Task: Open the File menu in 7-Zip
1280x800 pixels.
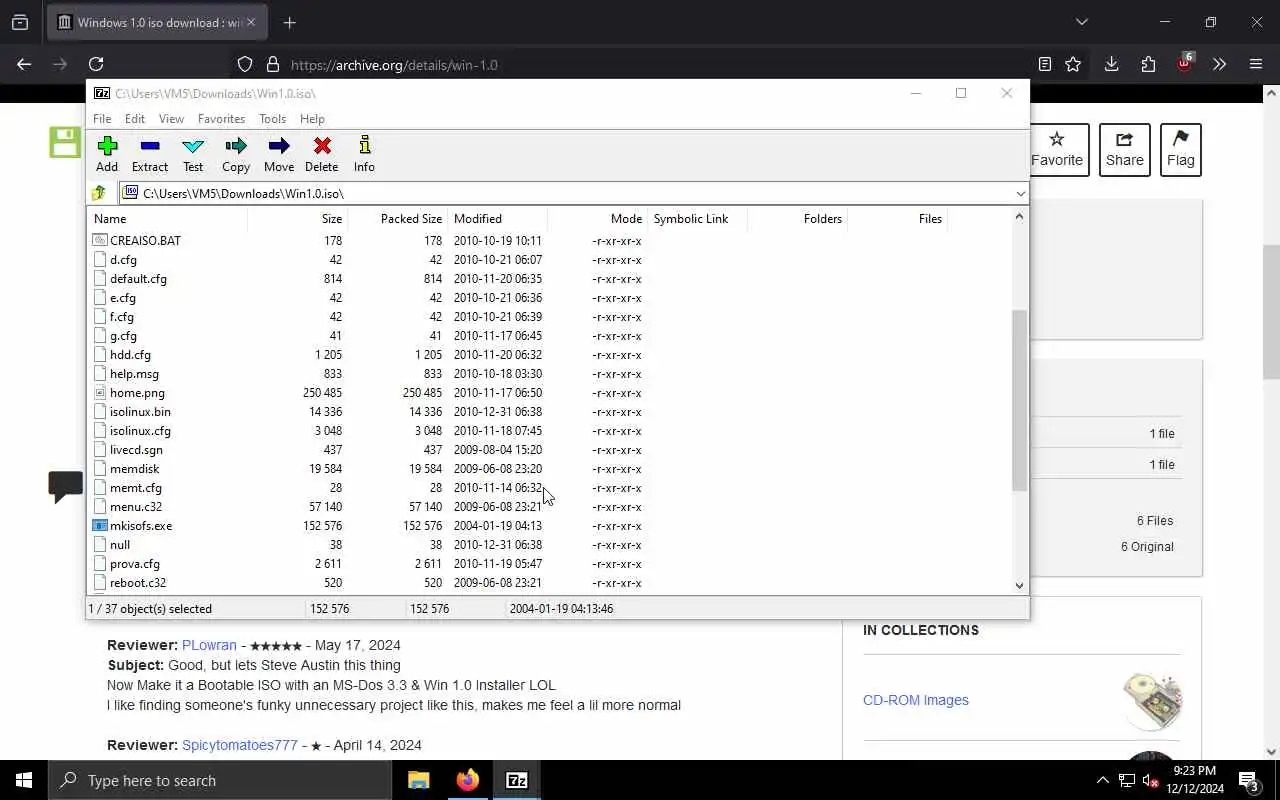Action: click(102, 118)
